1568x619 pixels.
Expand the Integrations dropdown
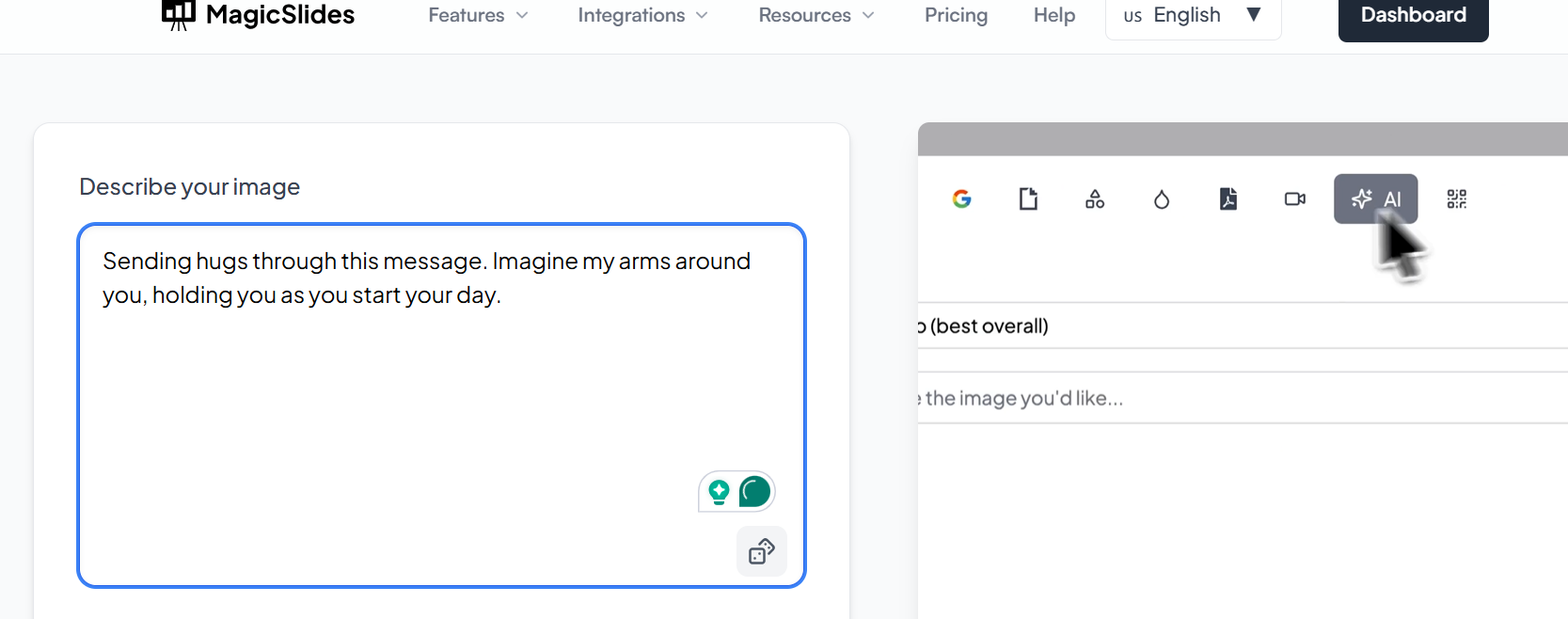pyautogui.click(x=642, y=15)
